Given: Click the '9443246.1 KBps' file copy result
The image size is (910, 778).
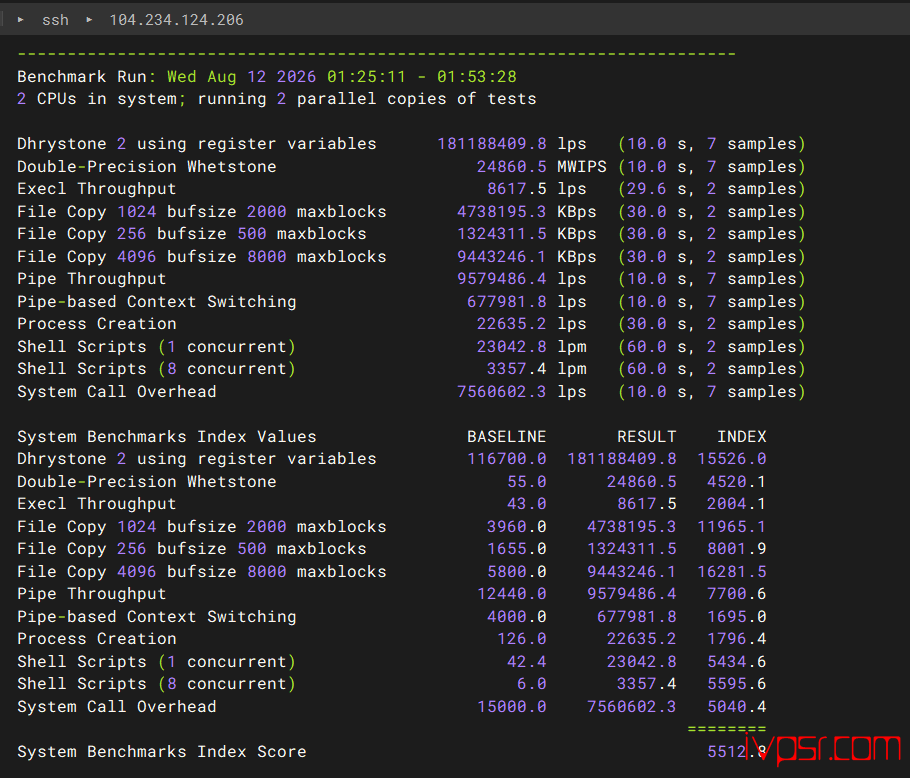Looking at the screenshot, I should click(x=526, y=257).
